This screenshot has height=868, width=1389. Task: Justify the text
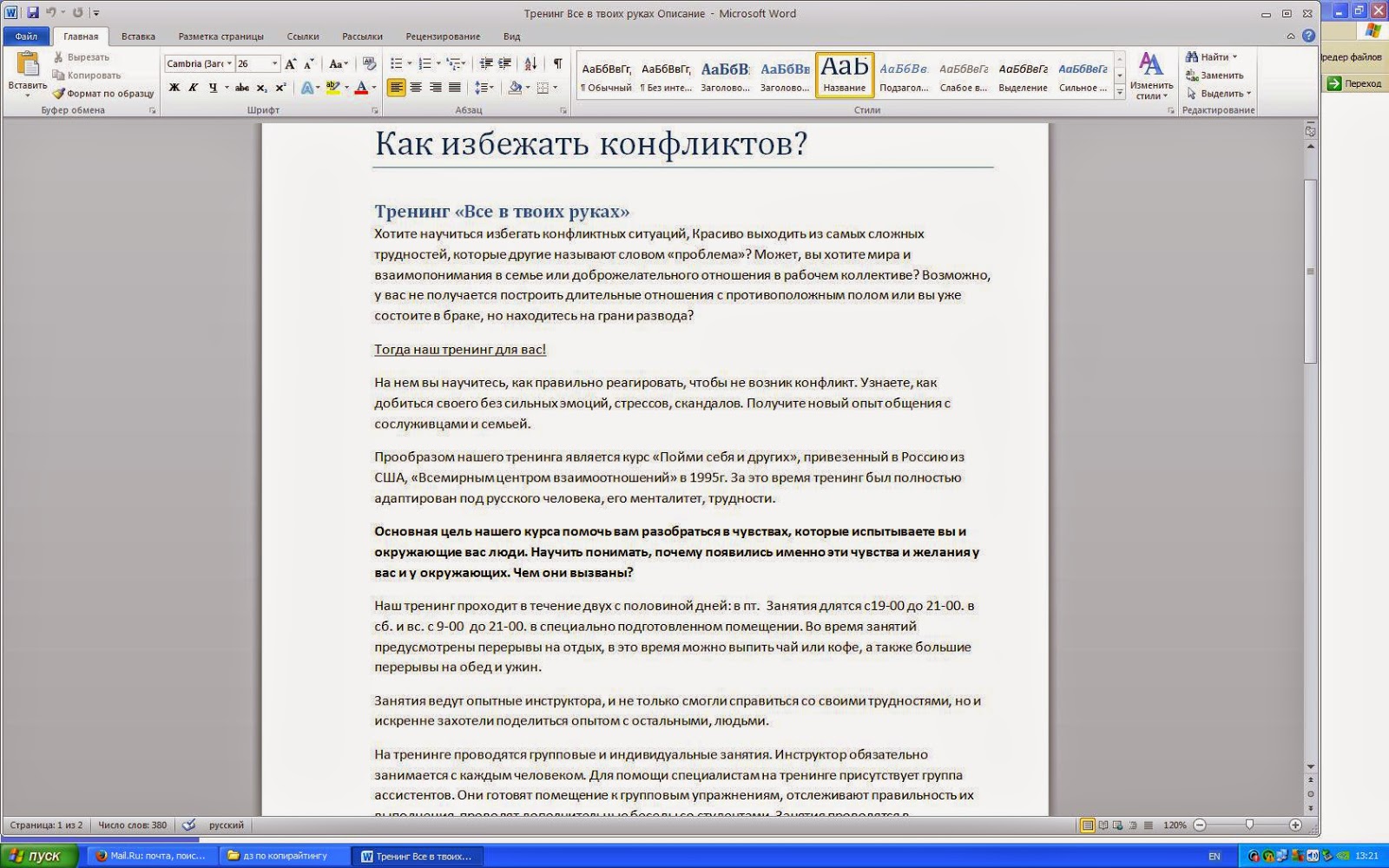(454, 88)
